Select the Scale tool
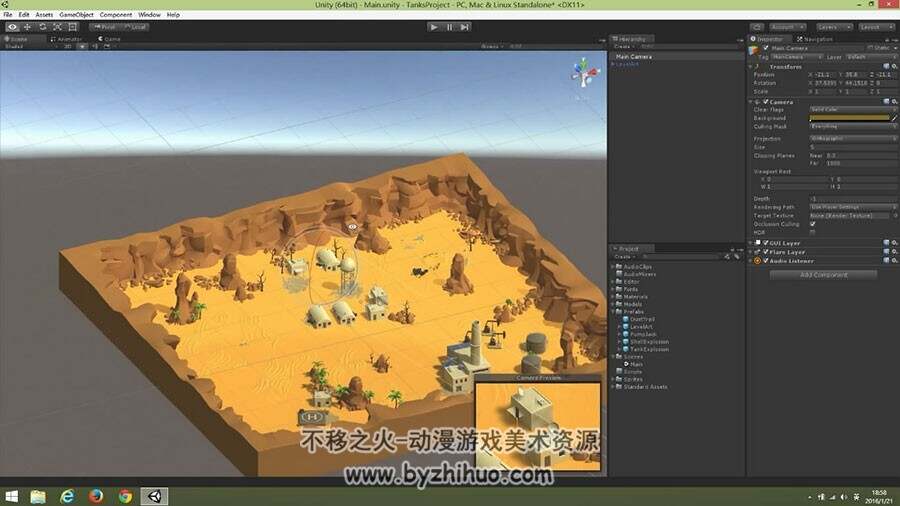This screenshot has height=506, width=900. (57, 27)
